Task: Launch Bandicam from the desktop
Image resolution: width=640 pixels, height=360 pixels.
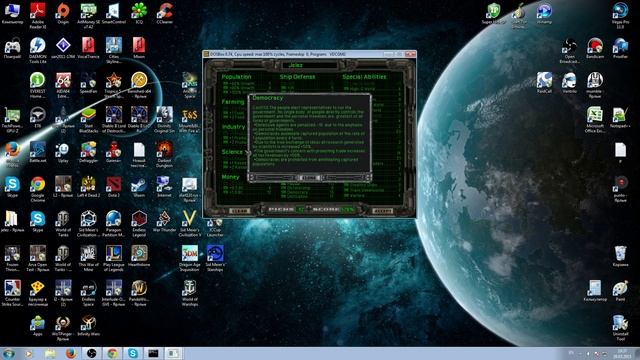Action: click(x=595, y=48)
